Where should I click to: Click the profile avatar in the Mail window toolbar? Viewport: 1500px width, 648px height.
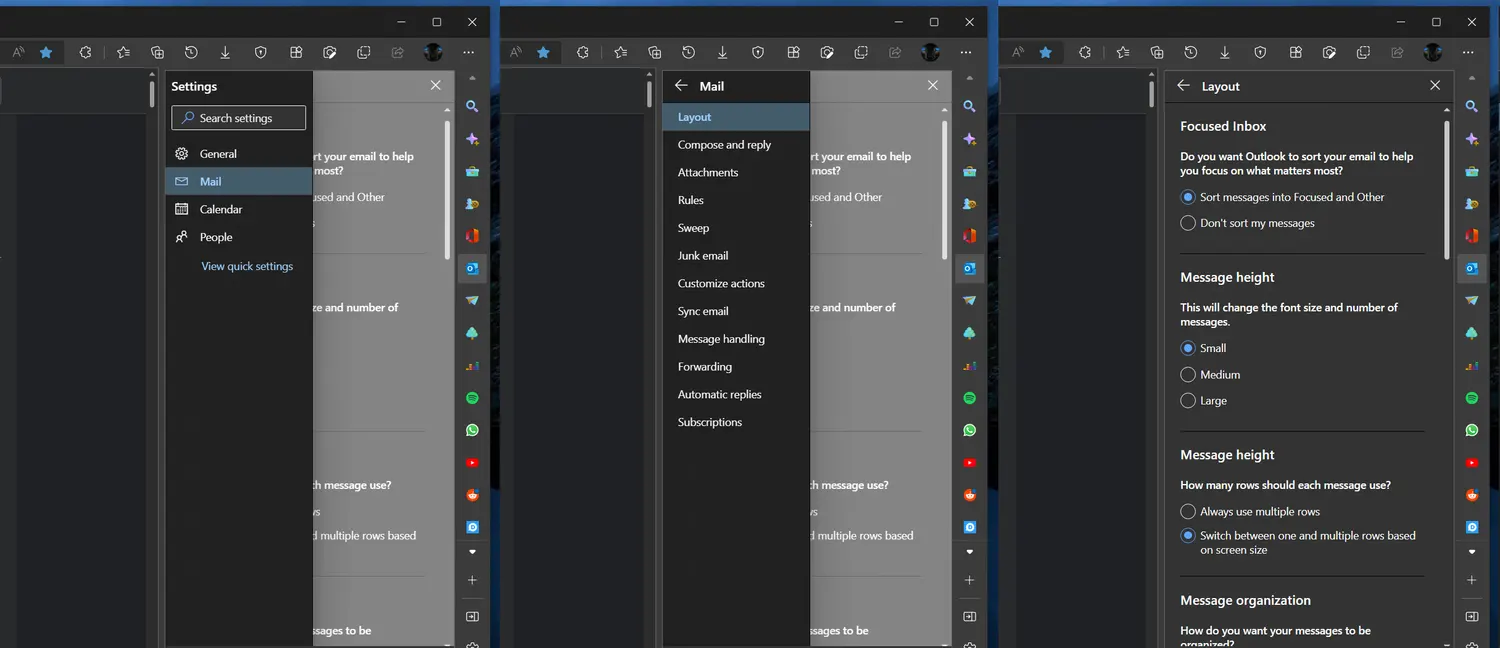[x=930, y=53]
